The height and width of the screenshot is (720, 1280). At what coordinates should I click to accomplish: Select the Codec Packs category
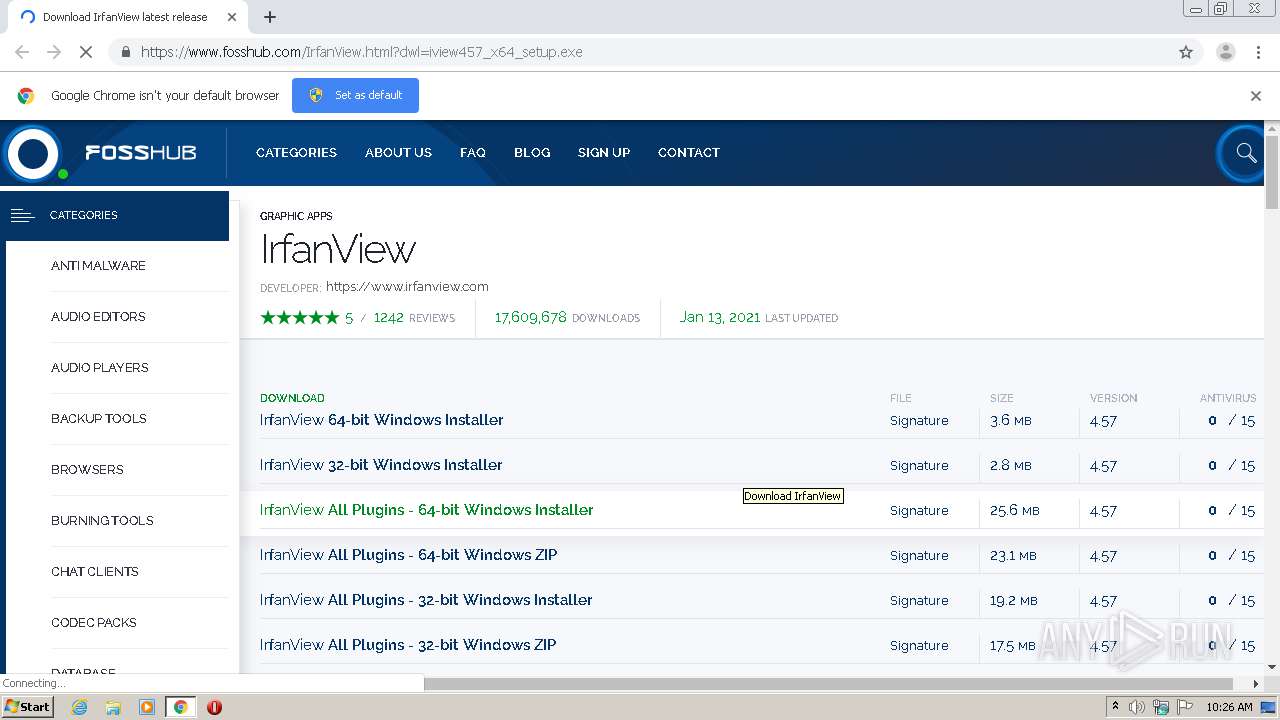[x=94, y=623]
